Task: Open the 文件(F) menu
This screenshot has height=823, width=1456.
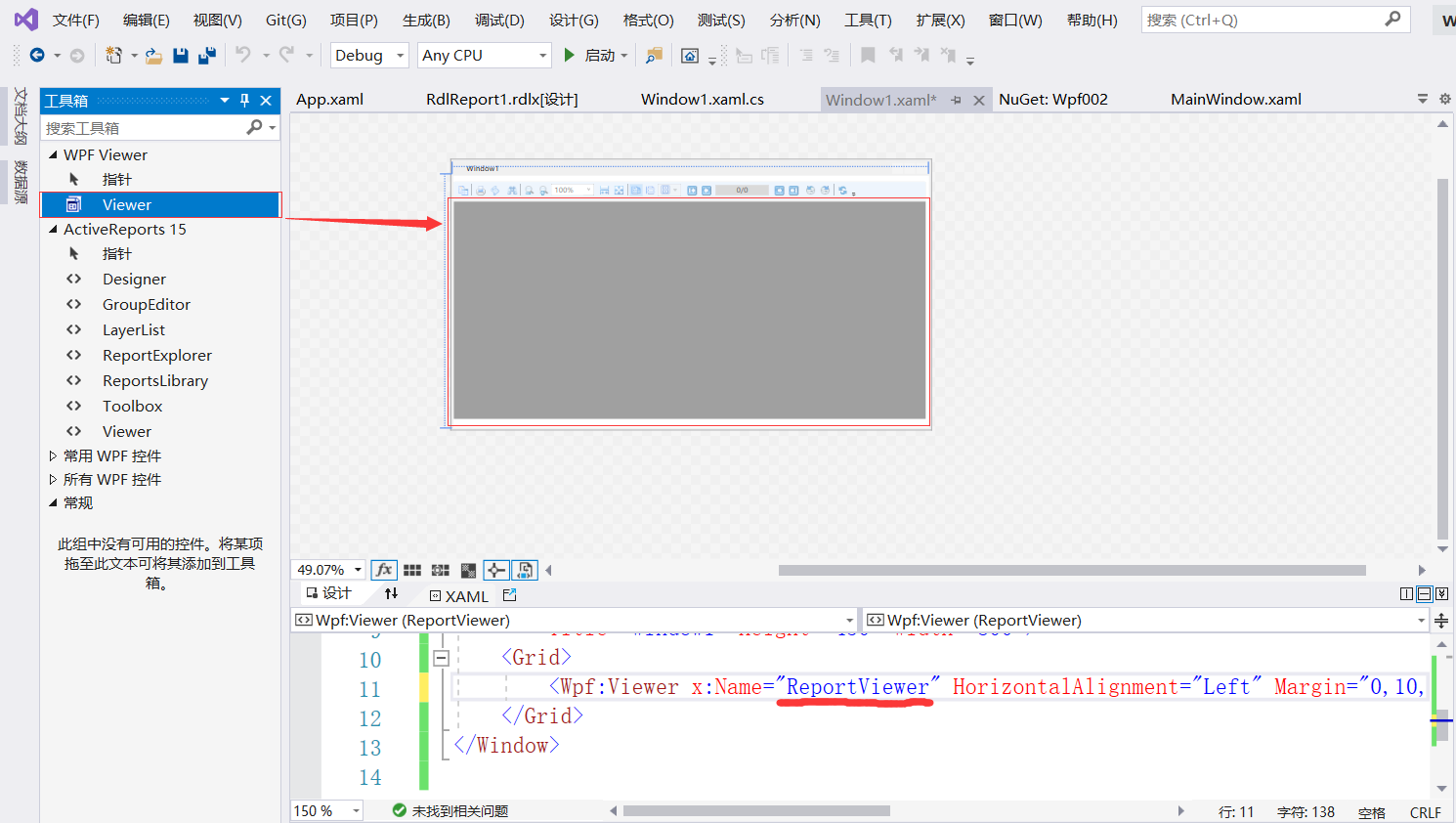Action: pyautogui.click(x=76, y=21)
